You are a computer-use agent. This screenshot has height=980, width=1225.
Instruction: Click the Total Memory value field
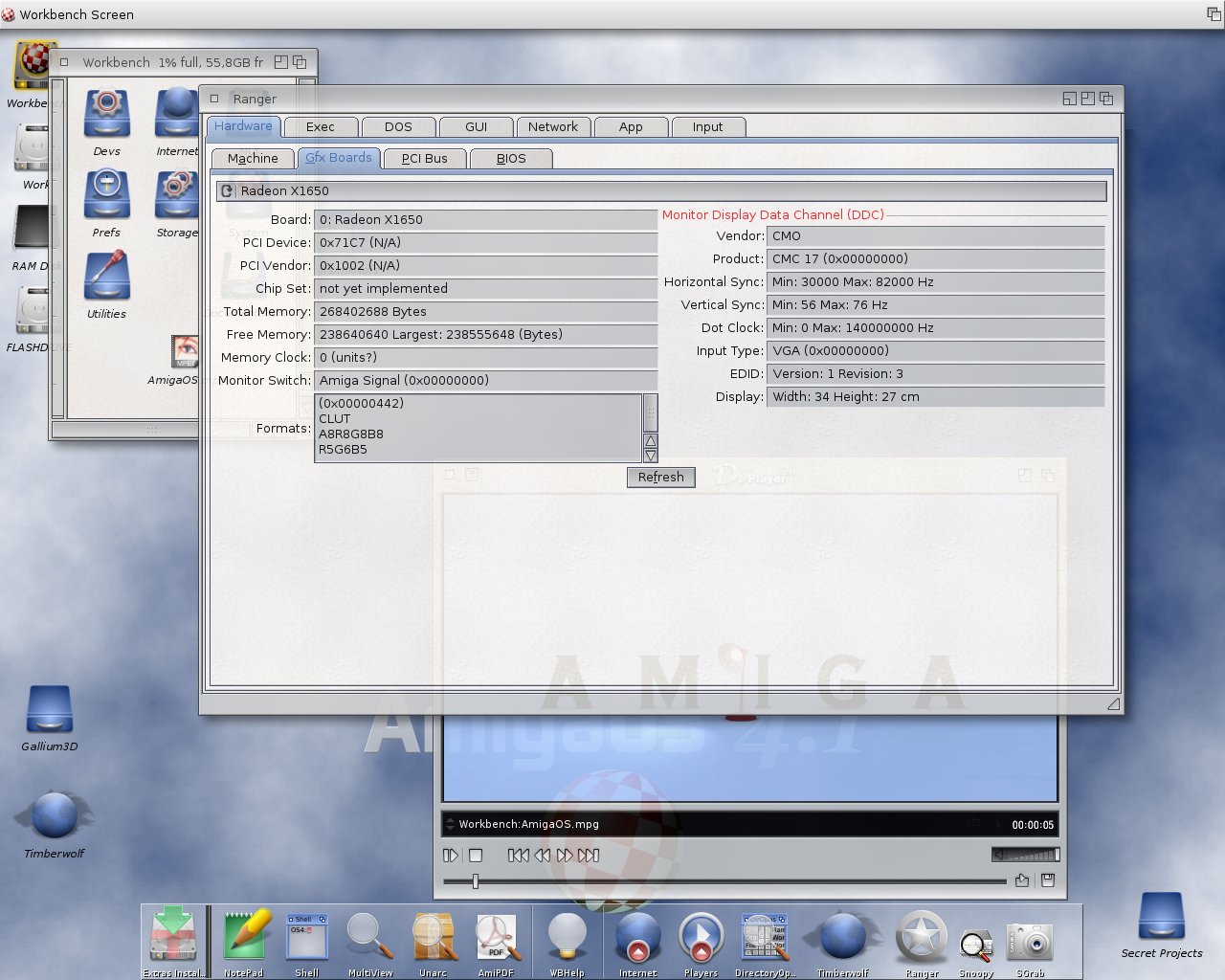pos(485,311)
